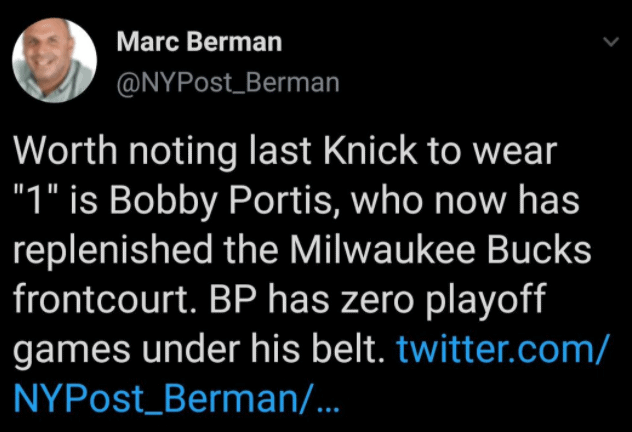This screenshot has width=632, height=432.
Task: Click the blue NYPost_Berman/… link text
Action: 179,399
